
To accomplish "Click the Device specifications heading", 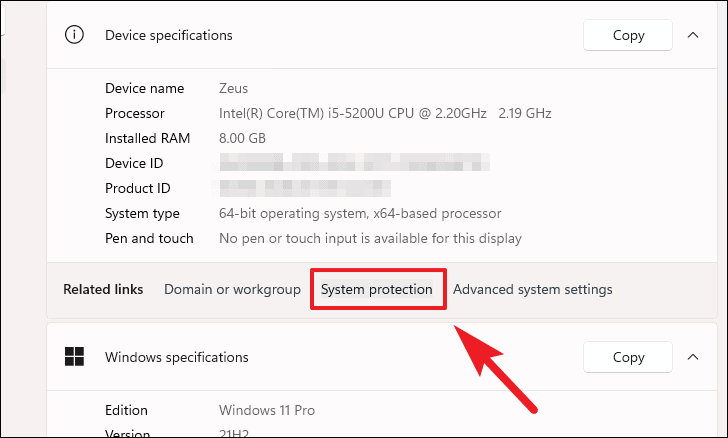I will [x=168, y=35].
